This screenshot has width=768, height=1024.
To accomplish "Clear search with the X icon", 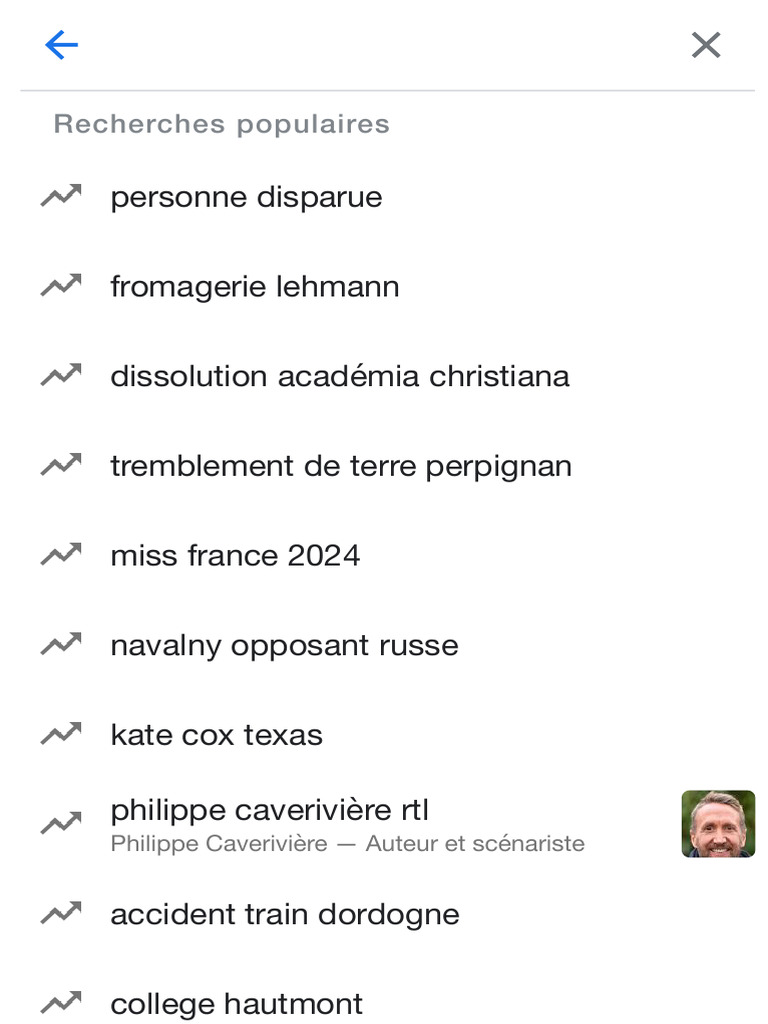I will pos(706,45).
